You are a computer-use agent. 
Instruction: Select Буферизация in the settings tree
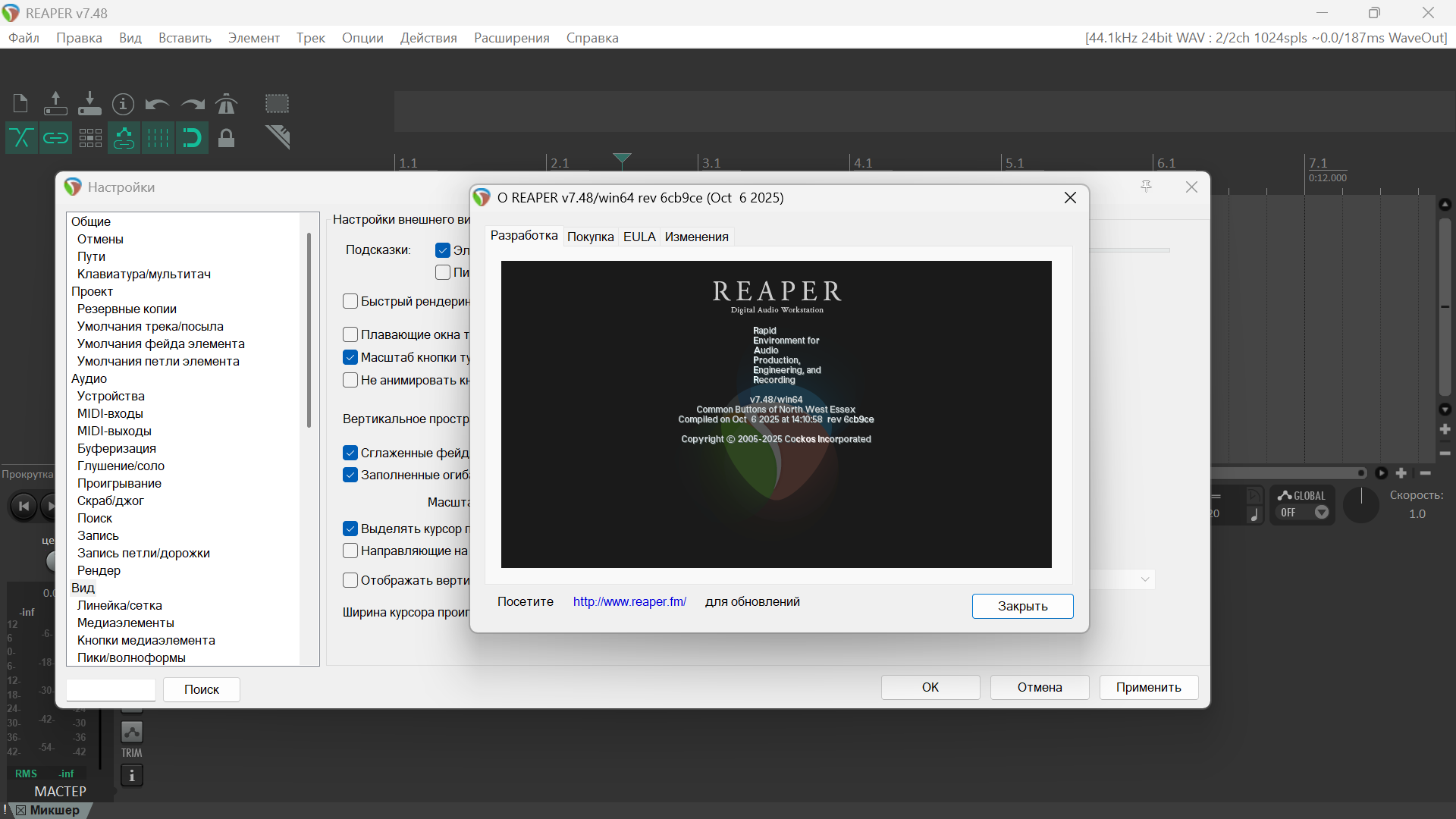tap(117, 448)
